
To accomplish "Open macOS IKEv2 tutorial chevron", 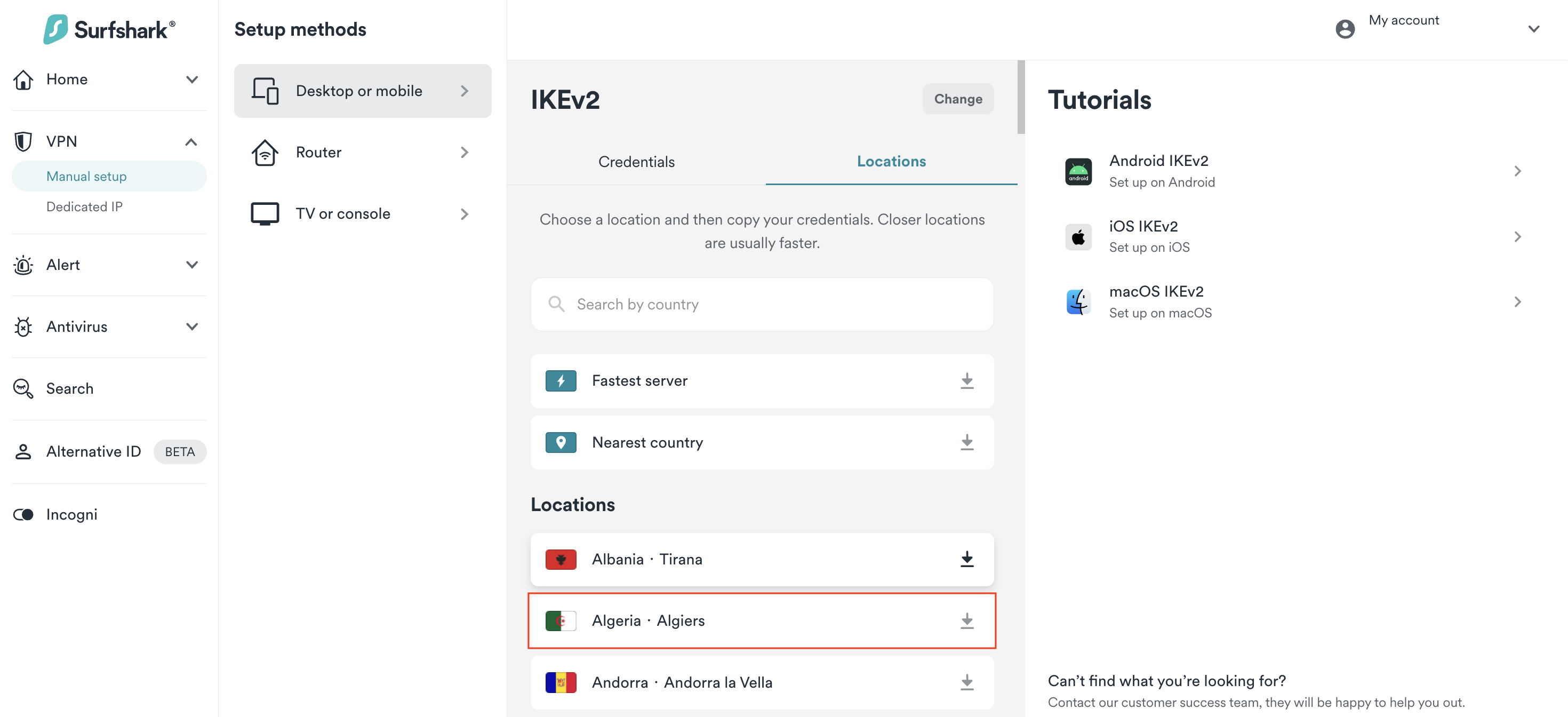I will coord(1517,302).
